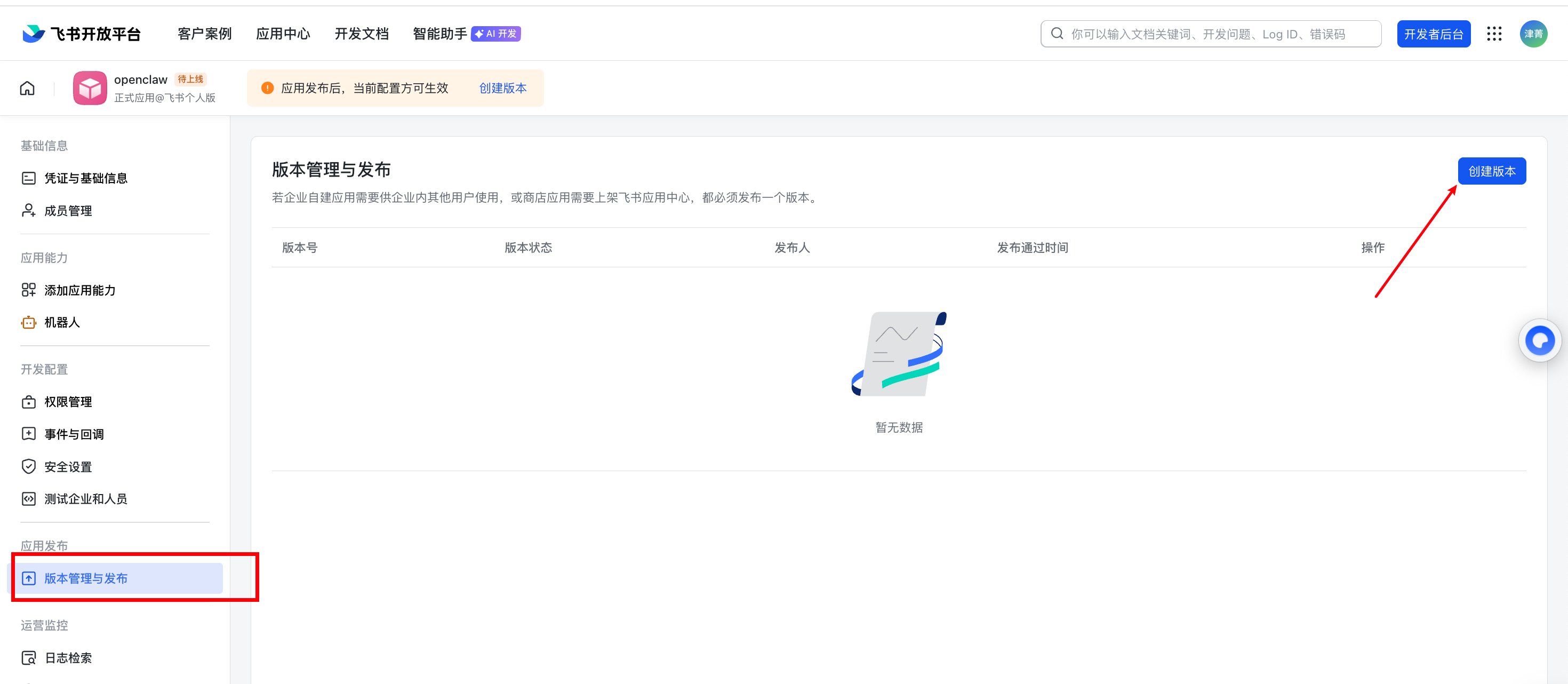Click the openclaw app name

tap(141, 80)
